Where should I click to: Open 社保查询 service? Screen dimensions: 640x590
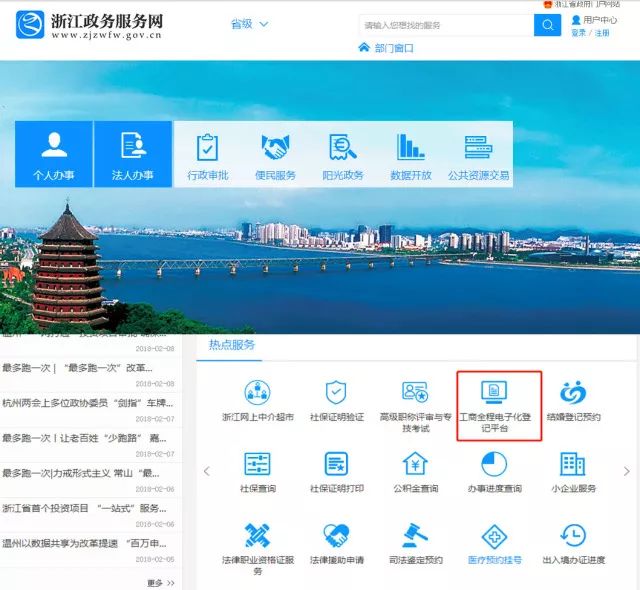pyautogui.click(x=257, y=472)
